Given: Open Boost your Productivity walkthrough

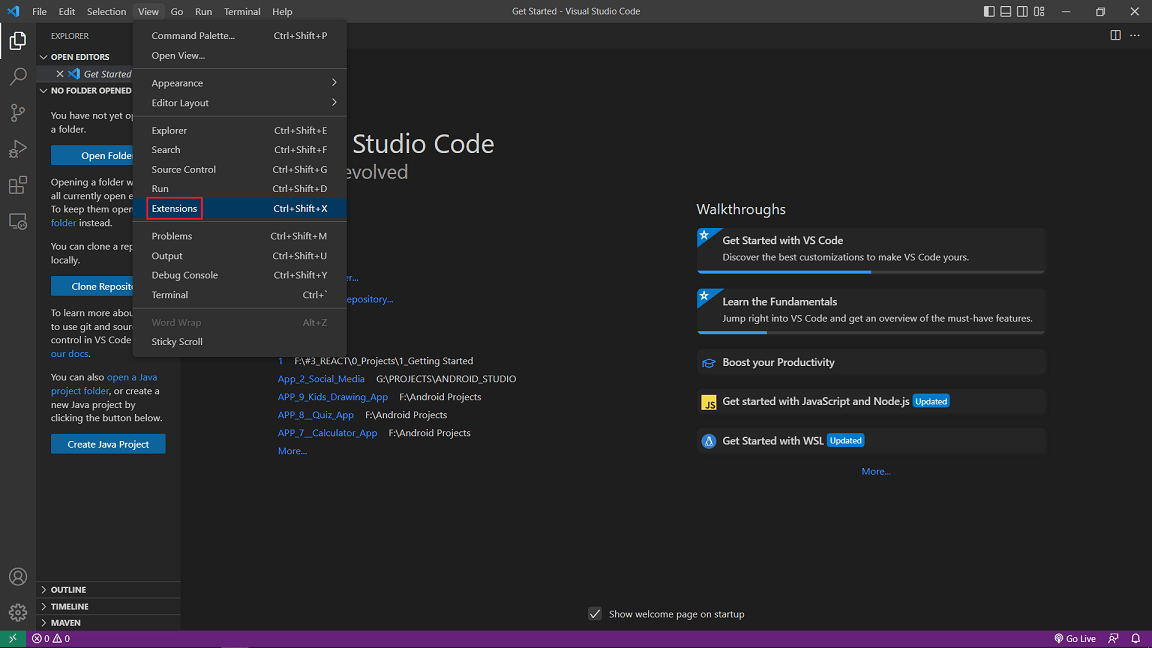Looking at the screenshot, I should 871,362.
